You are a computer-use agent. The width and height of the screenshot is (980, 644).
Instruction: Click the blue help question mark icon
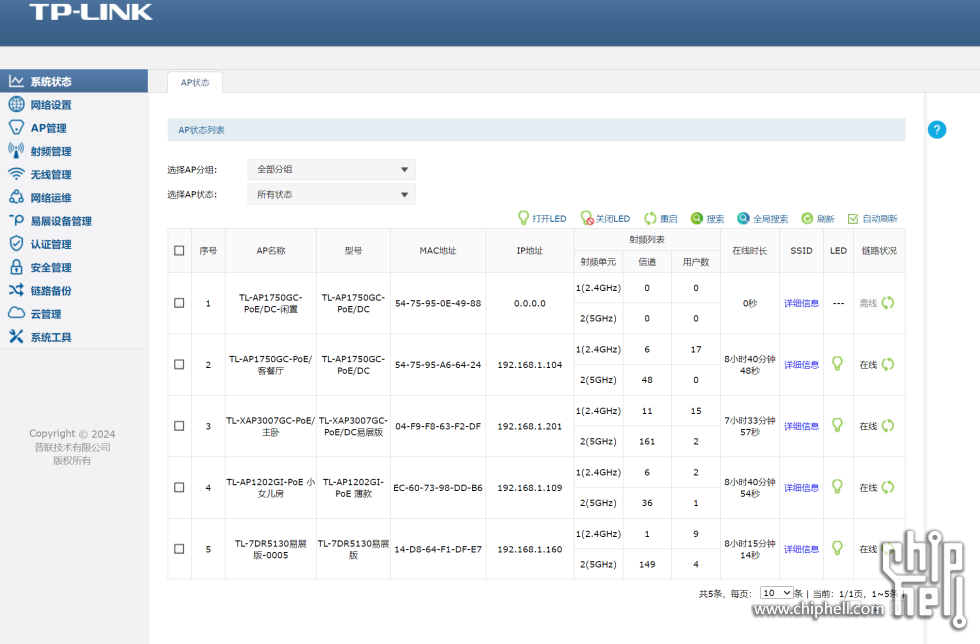936,130
